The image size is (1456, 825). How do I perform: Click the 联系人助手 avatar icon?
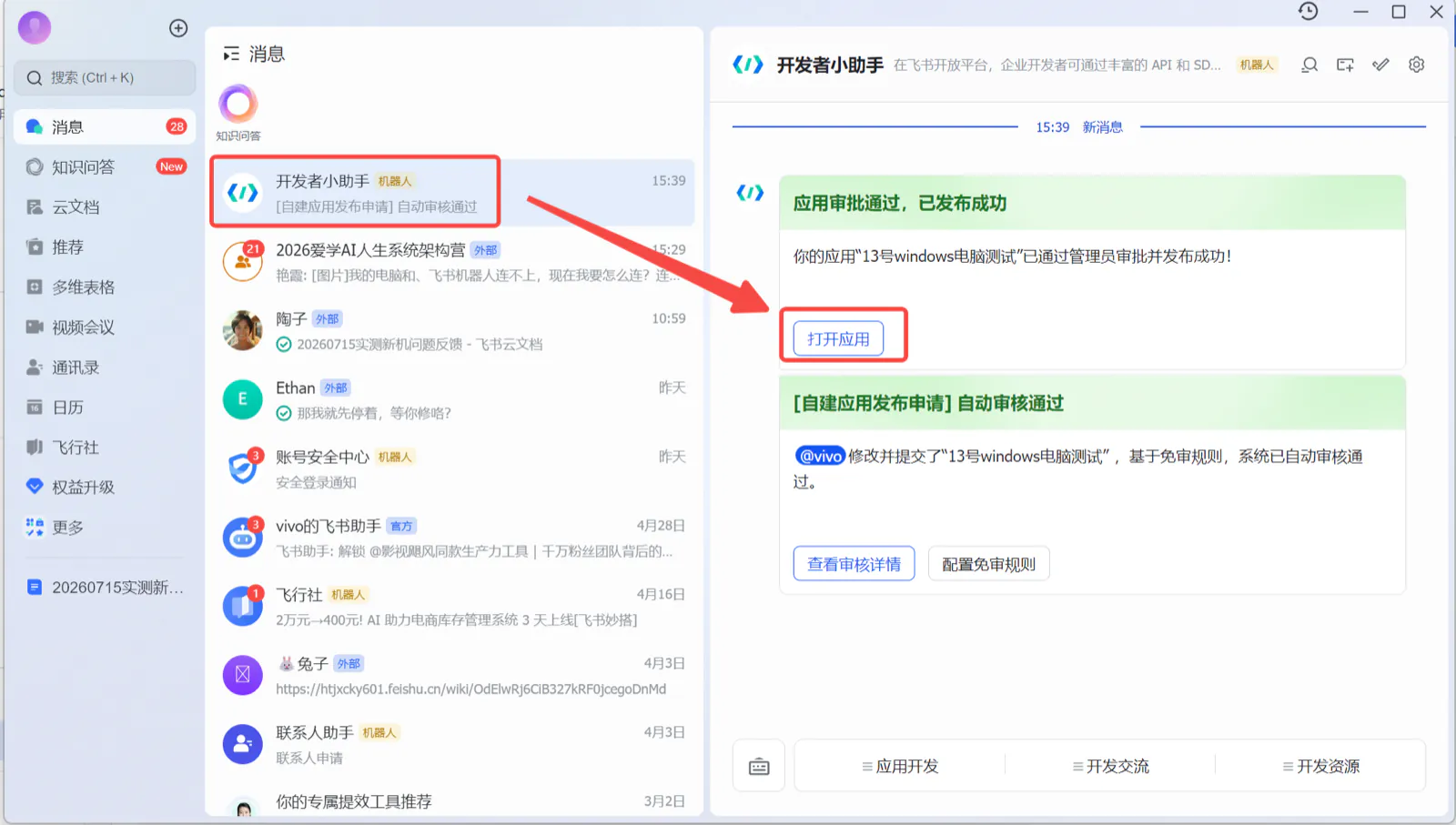(x=243, y=744)
